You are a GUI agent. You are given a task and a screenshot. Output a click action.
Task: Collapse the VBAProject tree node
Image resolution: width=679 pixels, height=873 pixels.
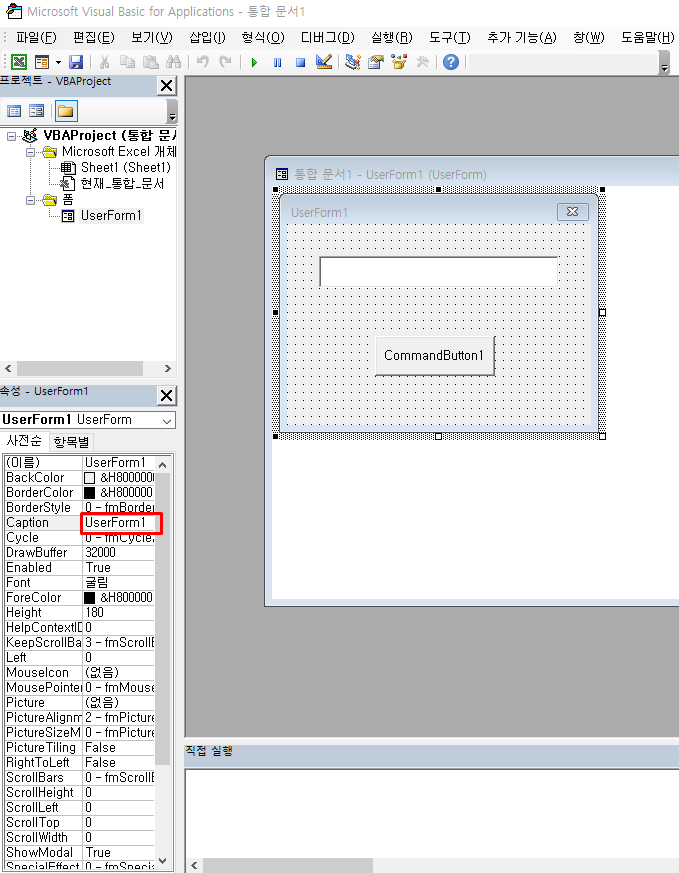(11, 136)
